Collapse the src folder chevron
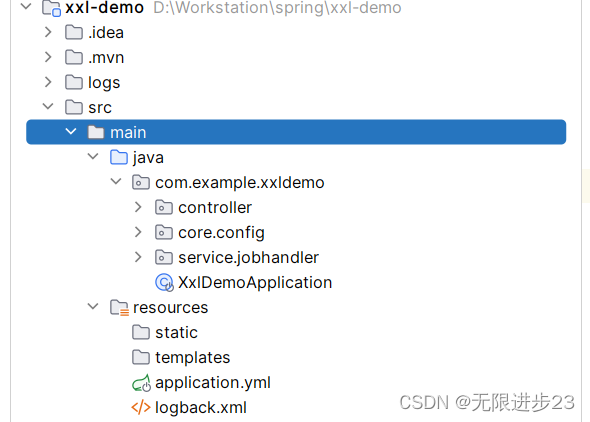Viewport: 590px width, 422px height. pos(48,106)
